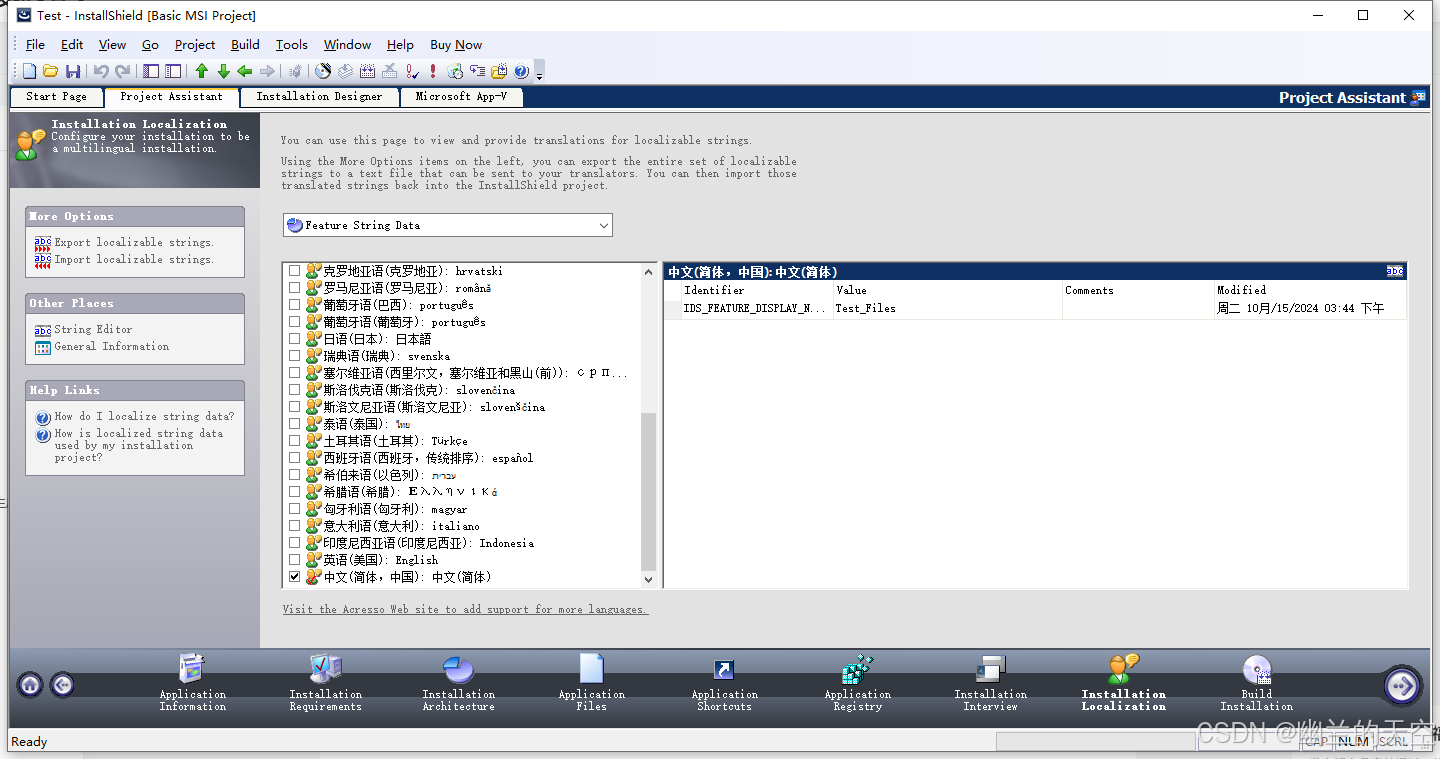Click the Redo arrow in the toolbar
The image size is (1440, 759).
coord(123,71)
